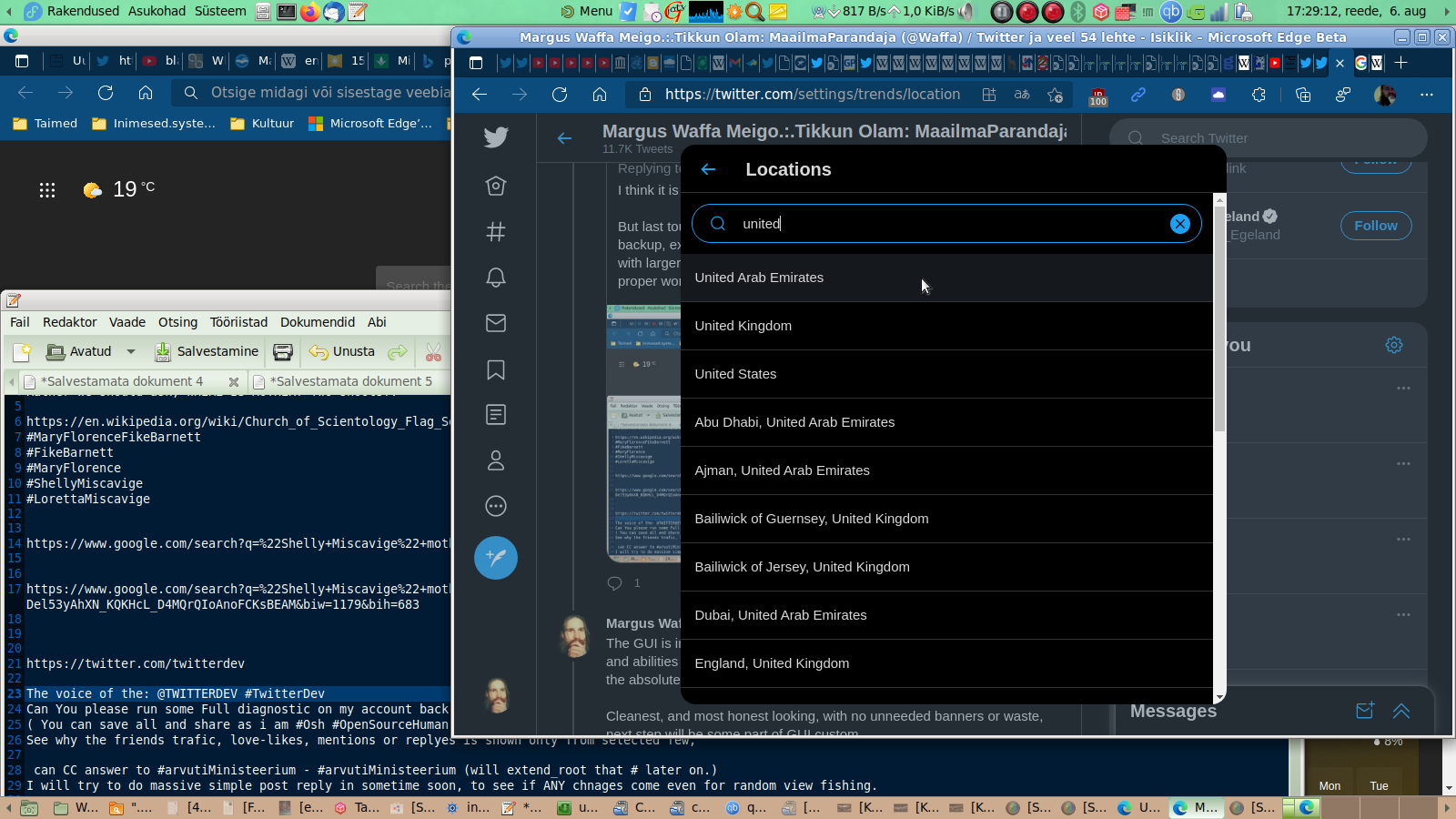The width and height of the screenshot is (1456, 819).
Task: Launch Firefox from the top panel
Action: tap(310, 11)
